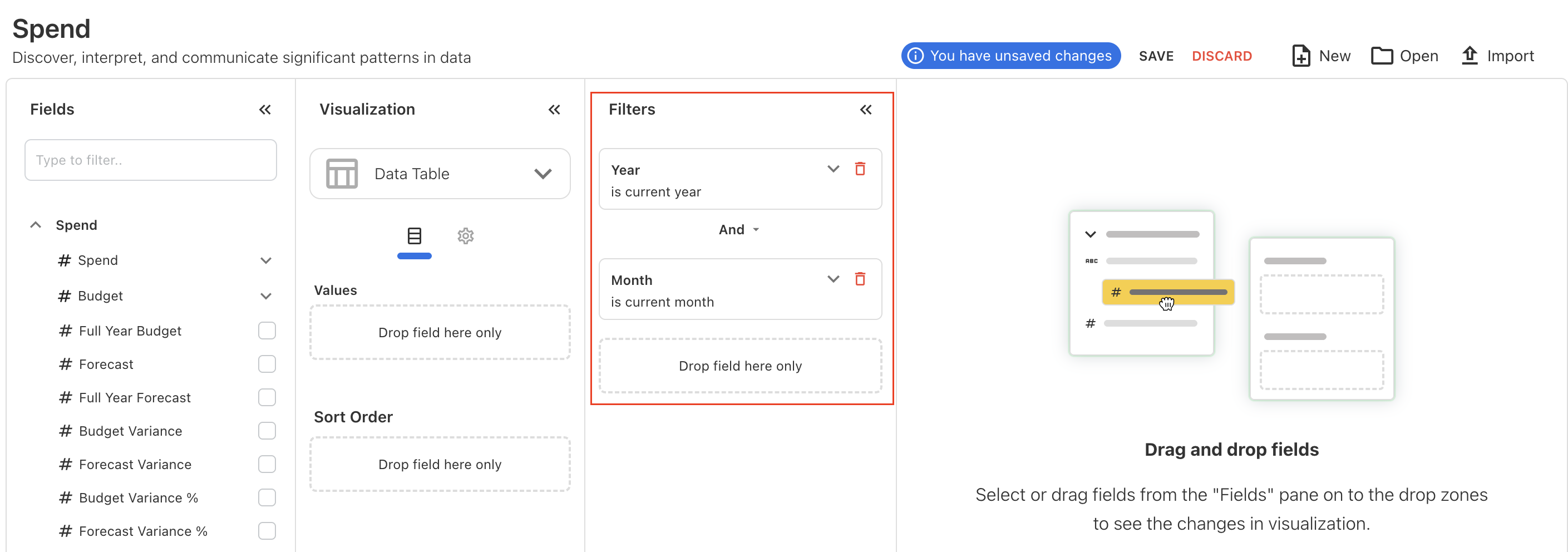Click the New document icon
Viewport: 1568px width, 552px height.
[1301, 56]
